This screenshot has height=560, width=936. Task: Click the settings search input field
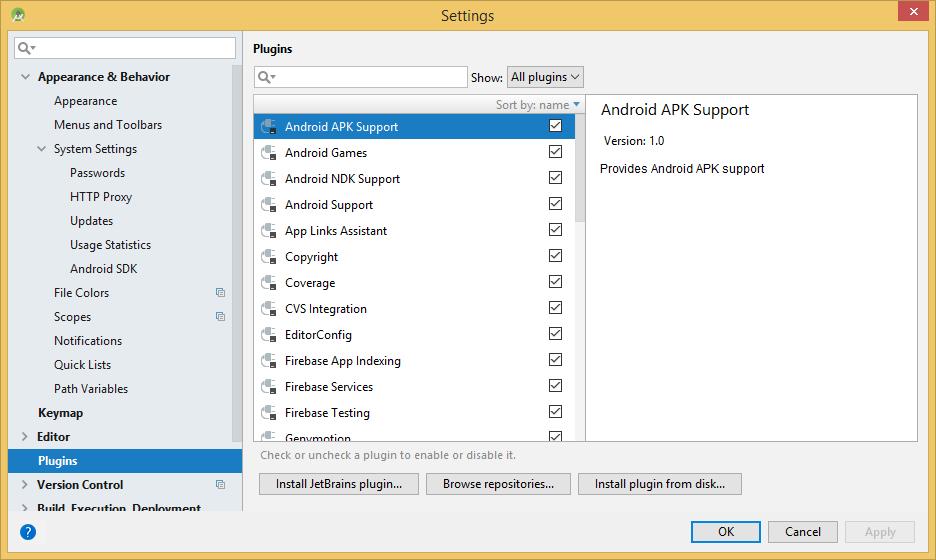pyautogui.click(x=125, y=48)
